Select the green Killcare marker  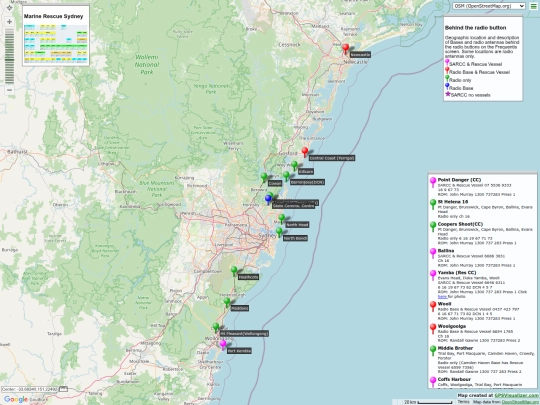click(294, 166)
